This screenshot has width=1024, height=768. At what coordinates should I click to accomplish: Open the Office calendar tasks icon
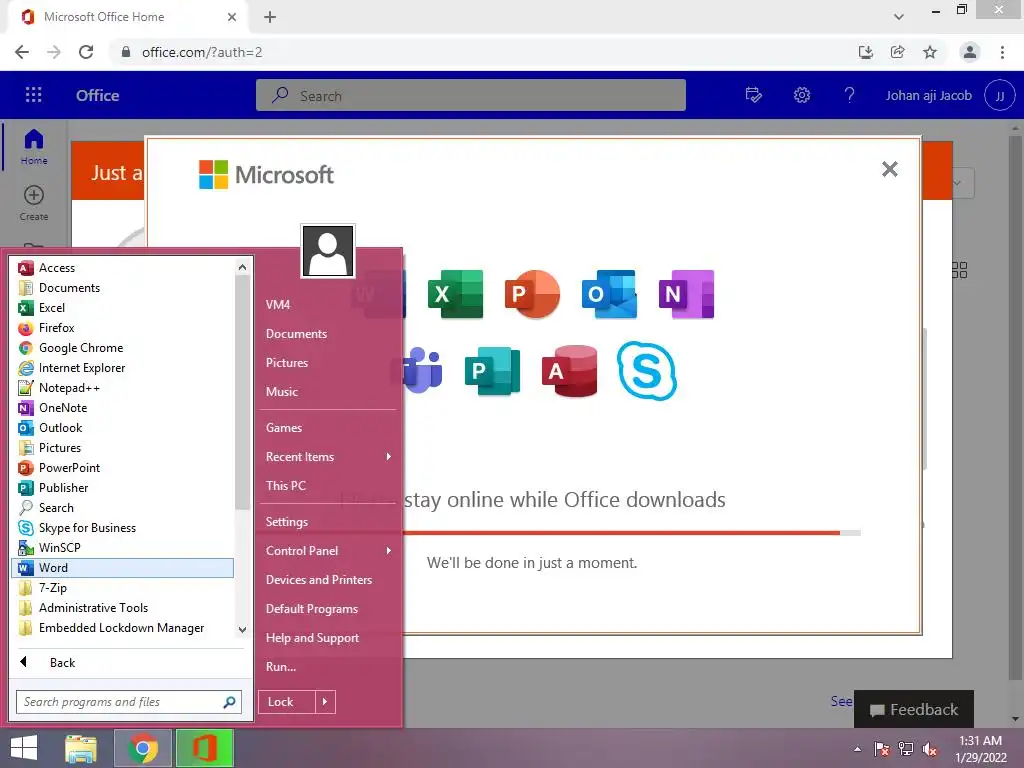(x=754, y=95)
